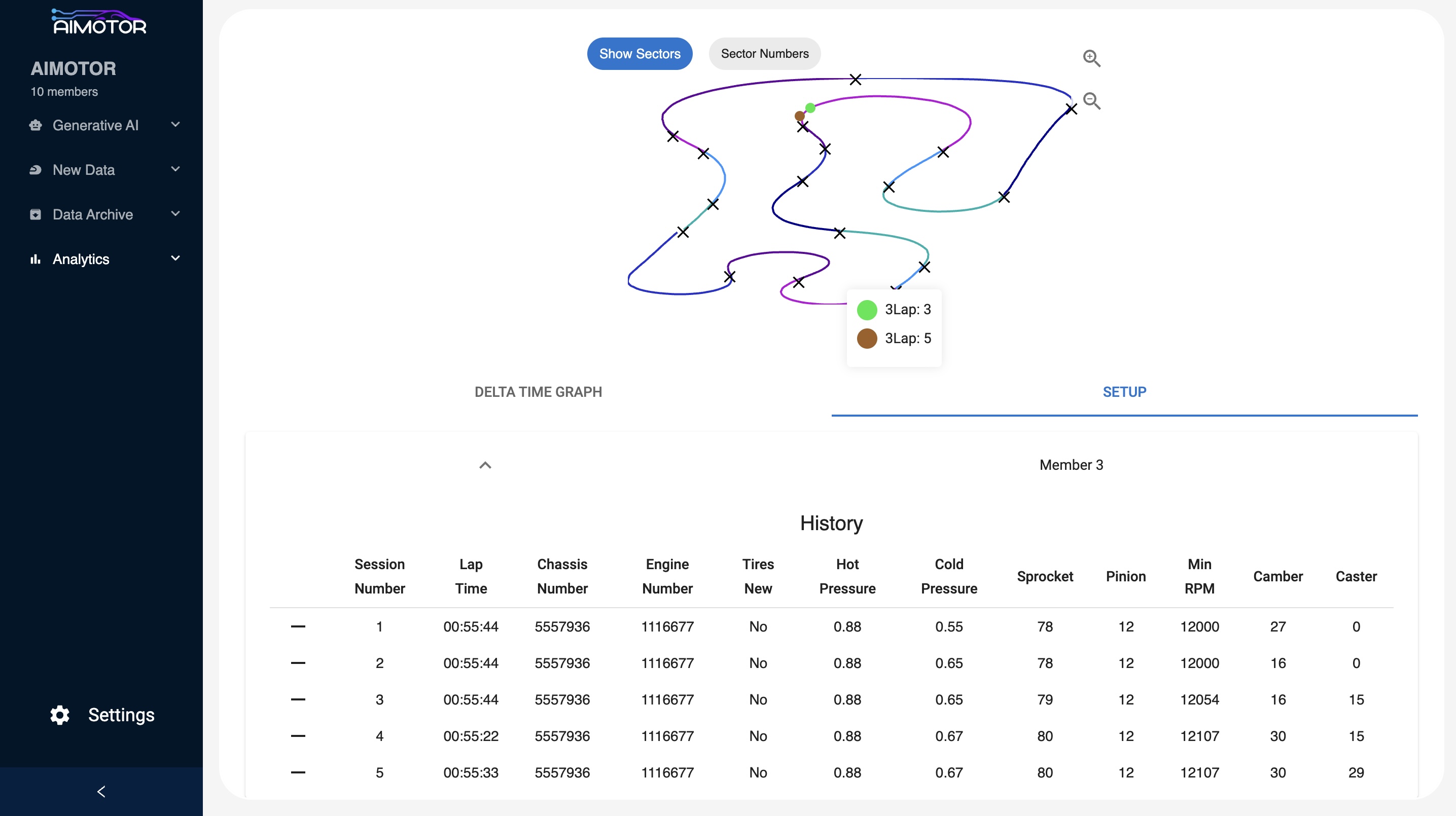Select the SETUP tab

pos(1124,392)
